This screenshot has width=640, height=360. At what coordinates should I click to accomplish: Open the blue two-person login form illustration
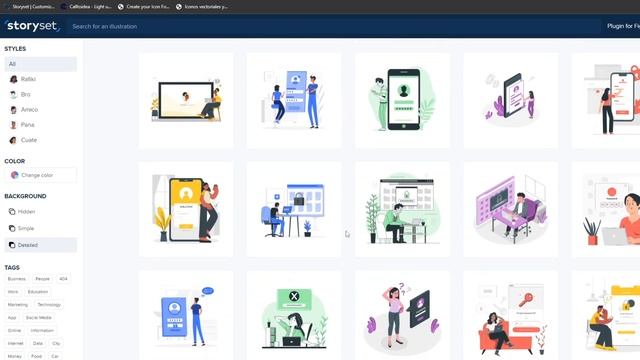[294, 100]
